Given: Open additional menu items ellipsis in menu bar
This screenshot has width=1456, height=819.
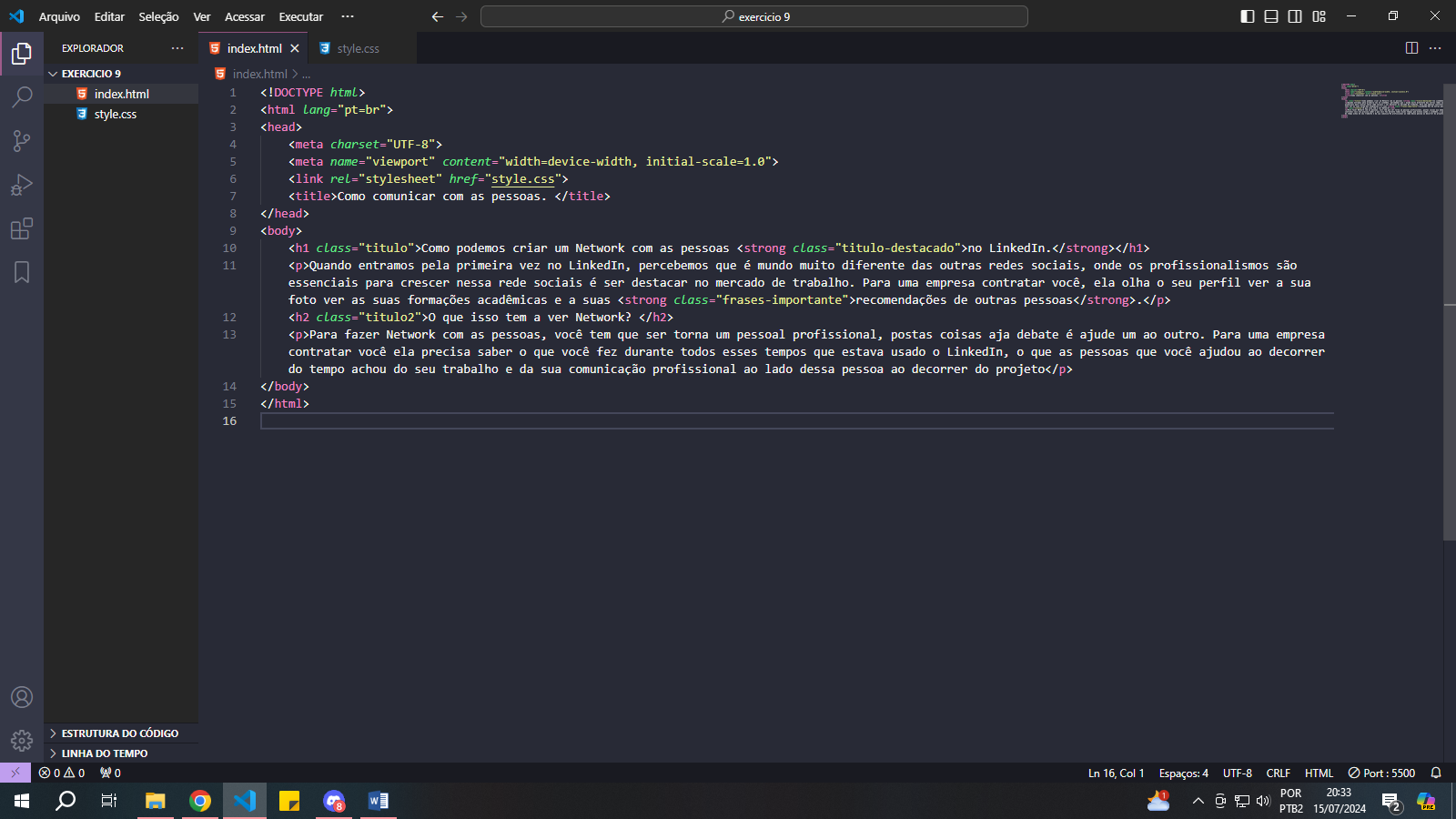Looking at the screenshot, I should coord(348,16).
